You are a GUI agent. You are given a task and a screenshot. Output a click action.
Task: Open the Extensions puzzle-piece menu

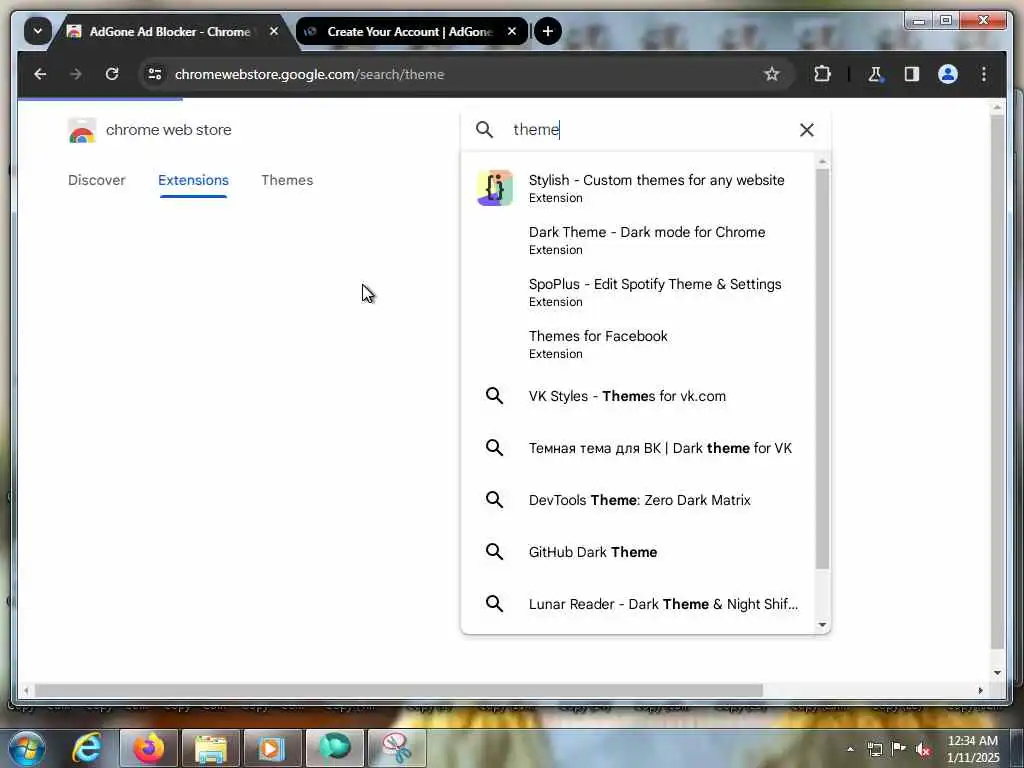click(822, 74)
